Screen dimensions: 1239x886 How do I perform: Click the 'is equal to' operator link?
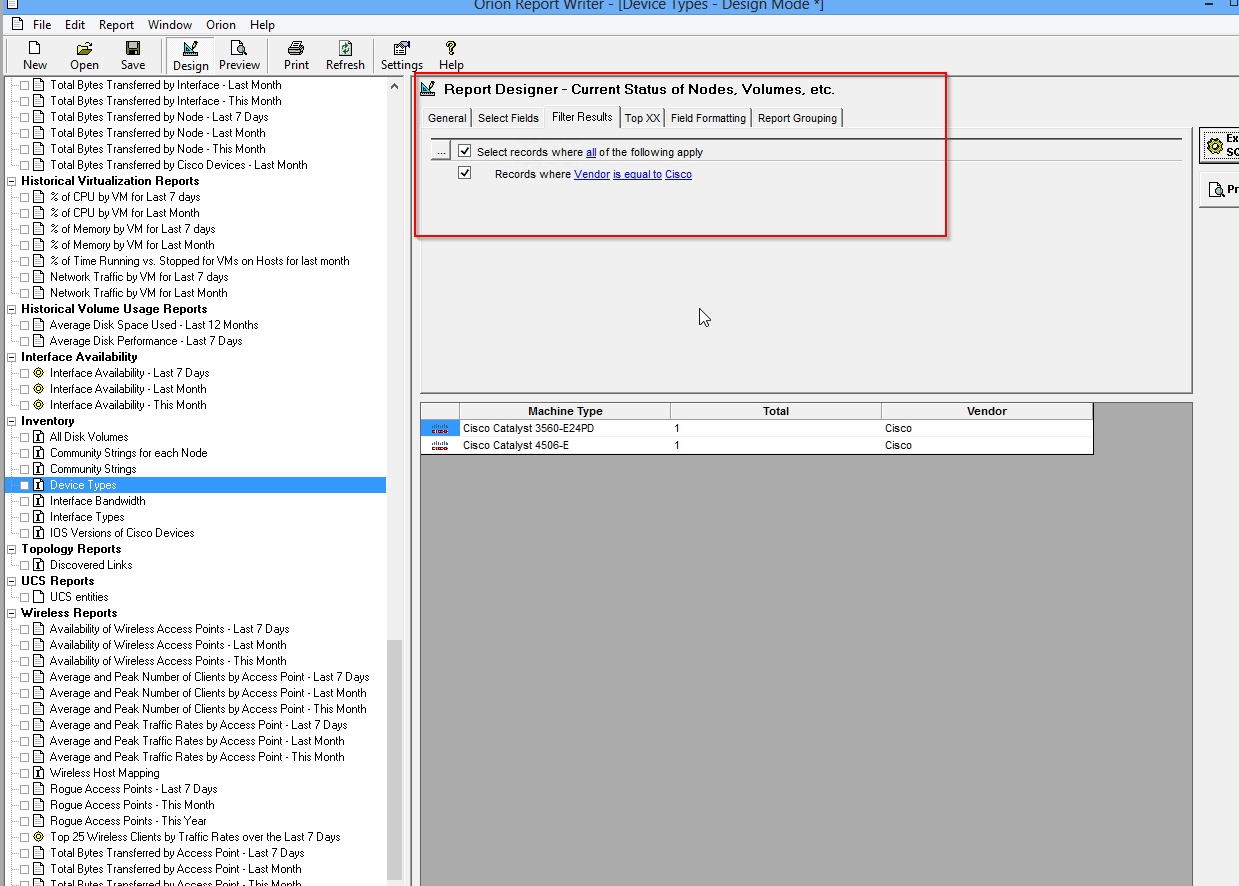[x=637, y=174]
